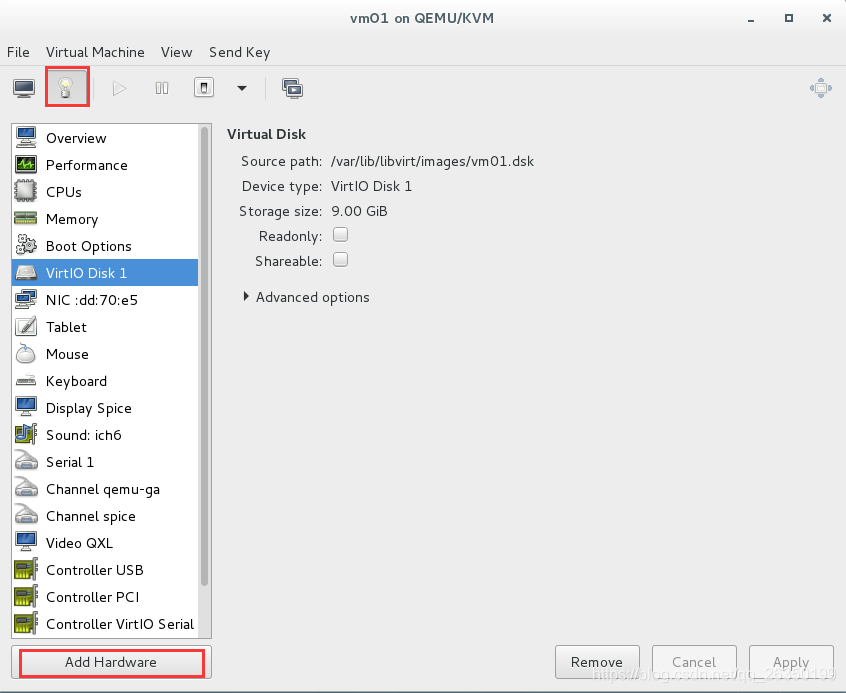Maximize the vm01 window
Viewport: 846px width, 693px height.
(x=789, y=18)
